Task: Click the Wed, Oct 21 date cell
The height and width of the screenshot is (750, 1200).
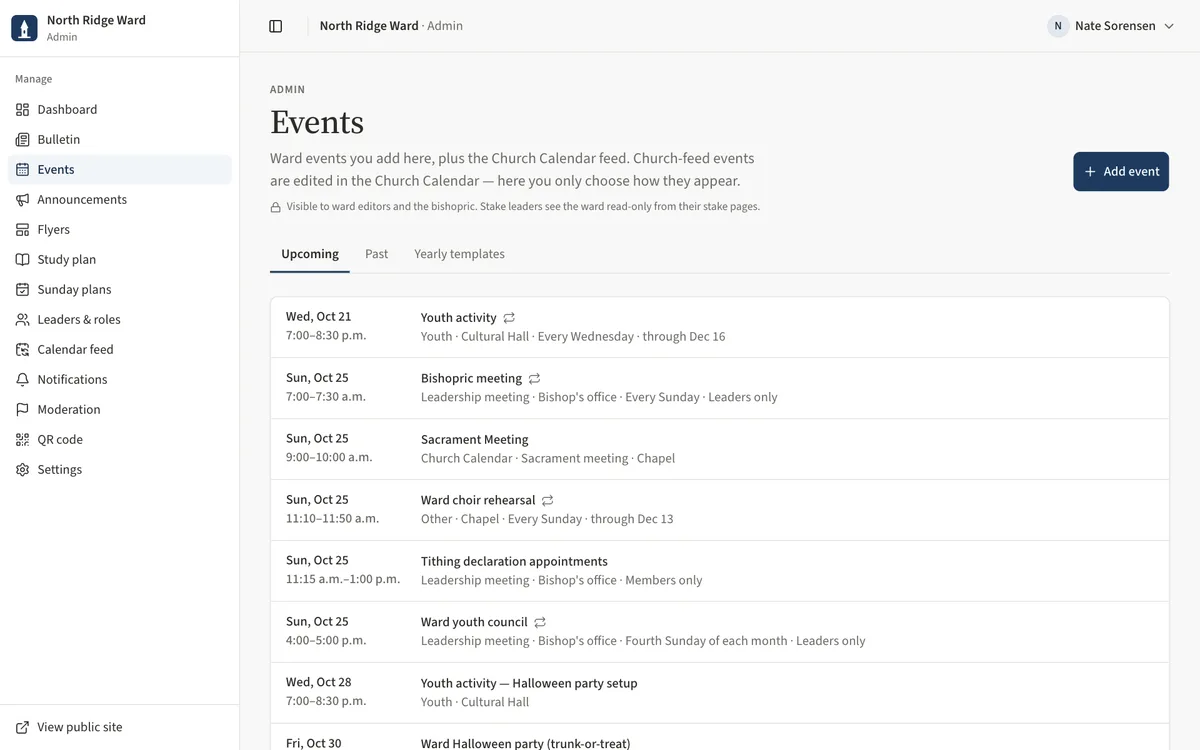Action: click(x=318, y=317)
